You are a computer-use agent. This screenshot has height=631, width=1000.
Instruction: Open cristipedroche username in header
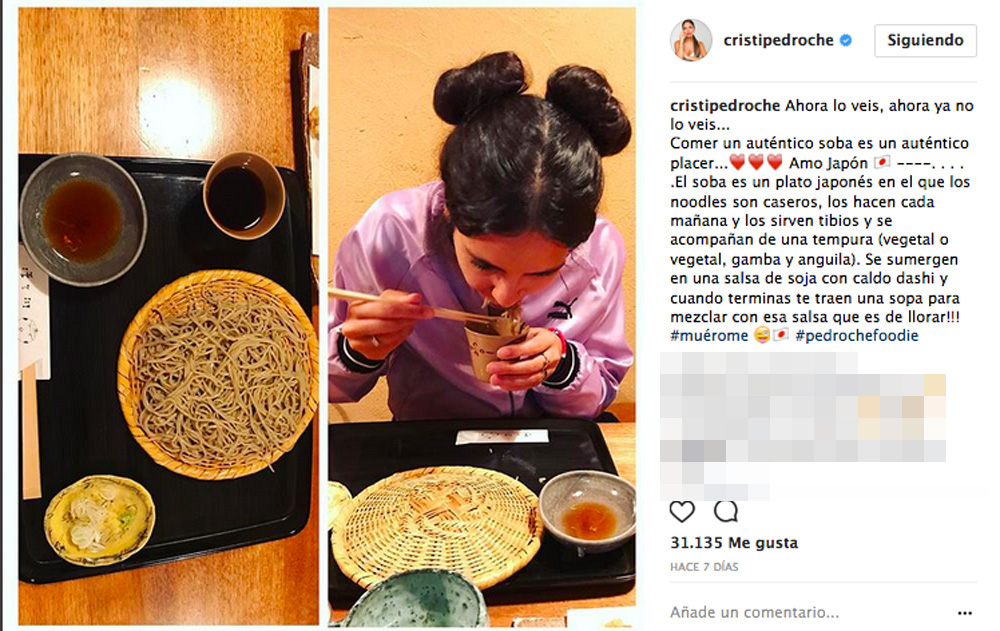point(778,40)
